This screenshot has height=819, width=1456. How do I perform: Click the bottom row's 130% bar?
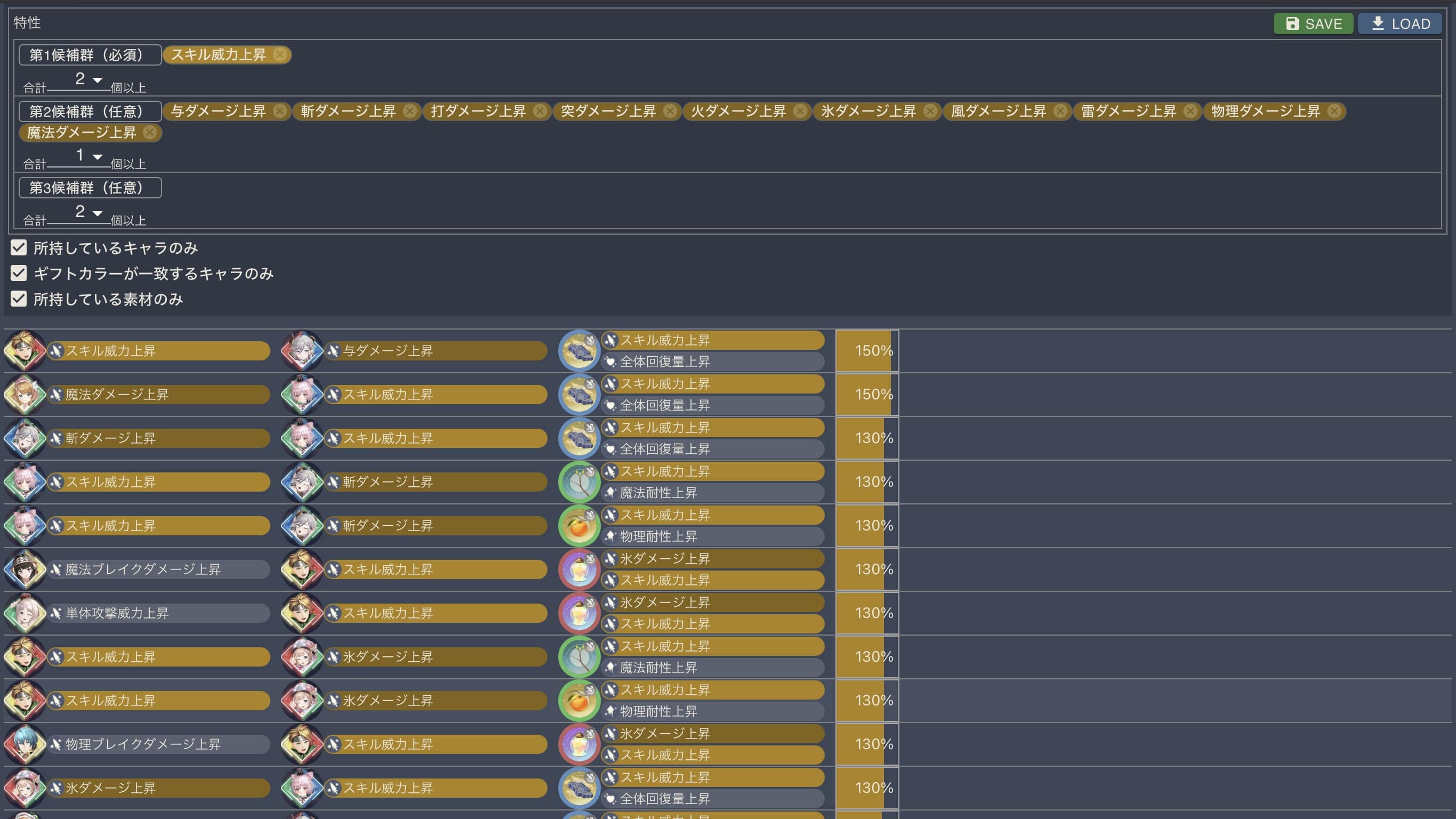tap(867, 788)
